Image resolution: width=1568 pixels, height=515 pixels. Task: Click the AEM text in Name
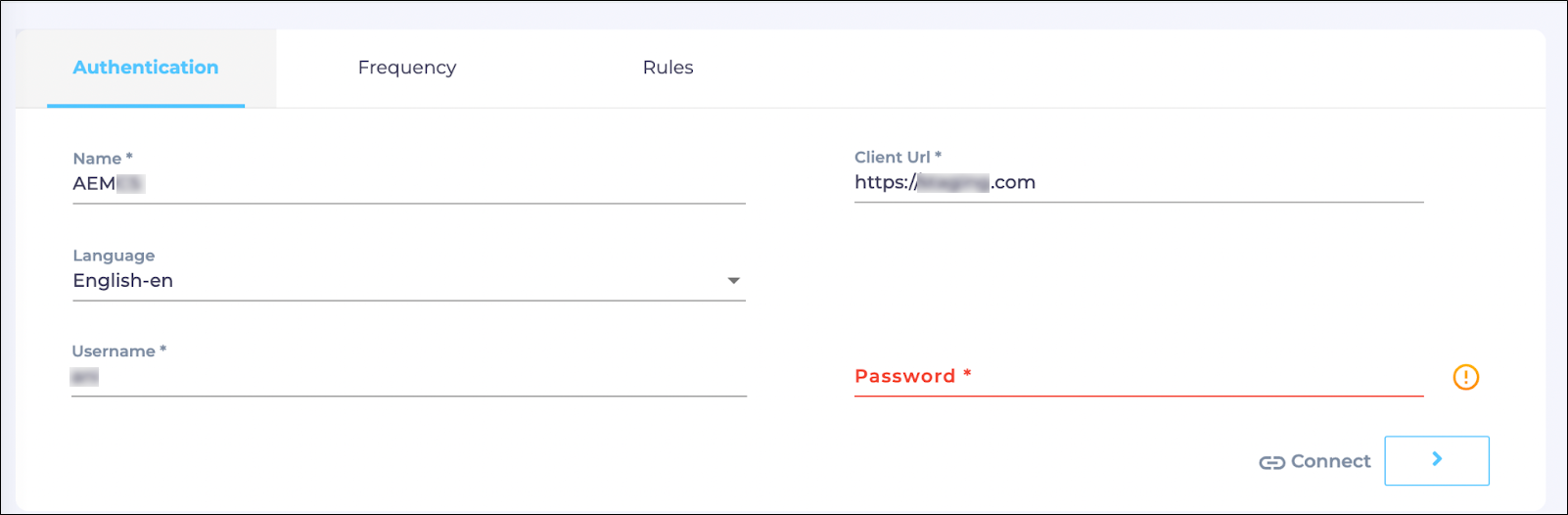pos(94,184)
